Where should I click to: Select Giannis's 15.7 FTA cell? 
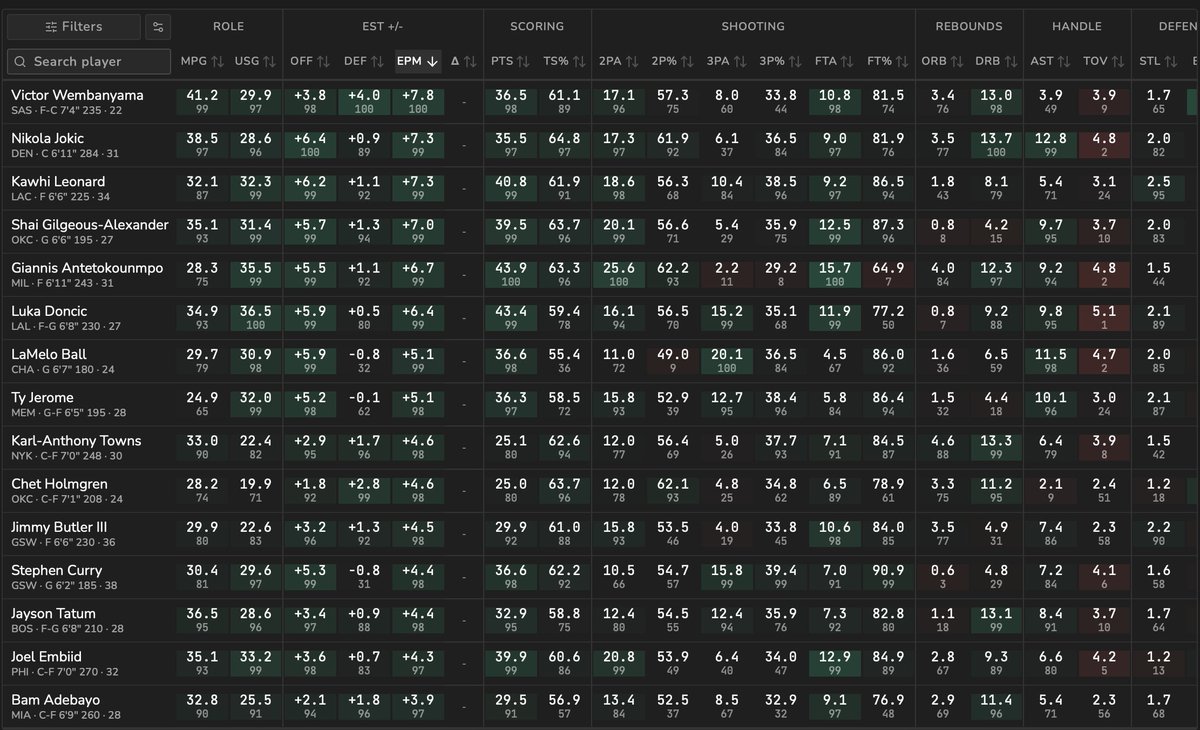pos(835,275)
